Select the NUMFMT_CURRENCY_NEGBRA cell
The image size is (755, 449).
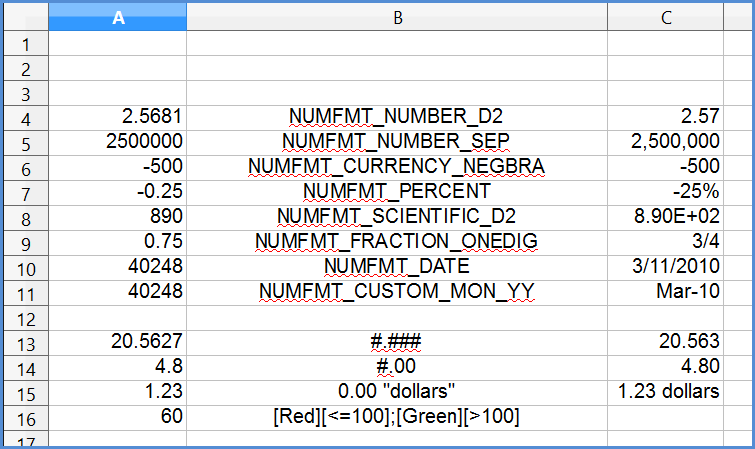(x=396, y=166)
